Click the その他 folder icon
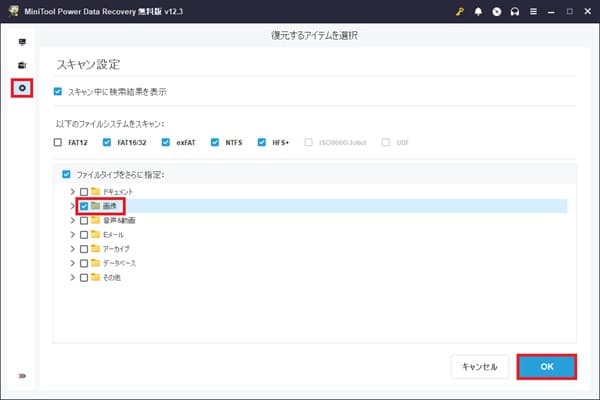The image size is (600, 400). (95, 277)
